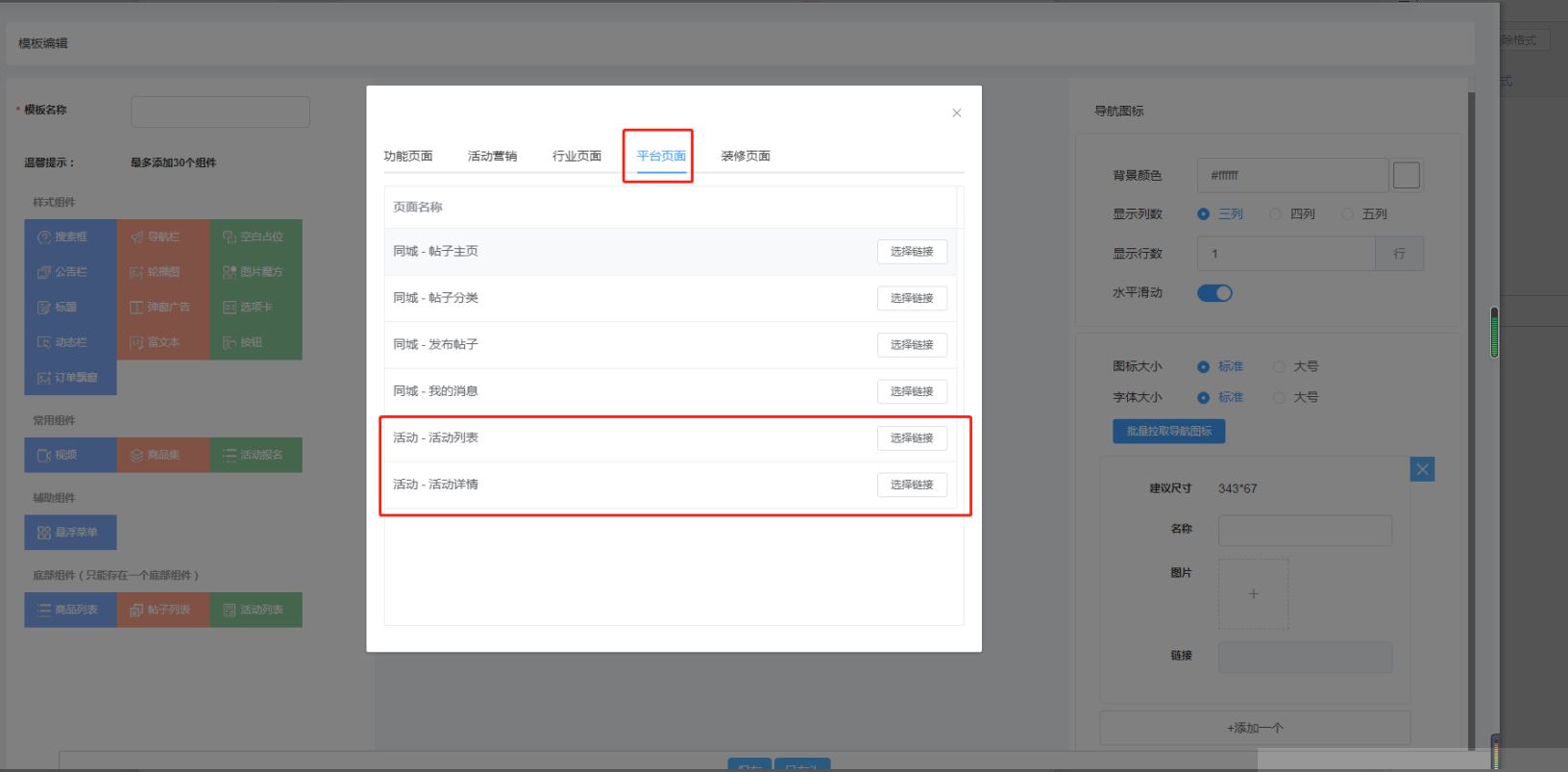Viewport: 1568px width, 772px height.
Task: Click the 活动 - 活动详情 row text
Action: pos(435,484)
